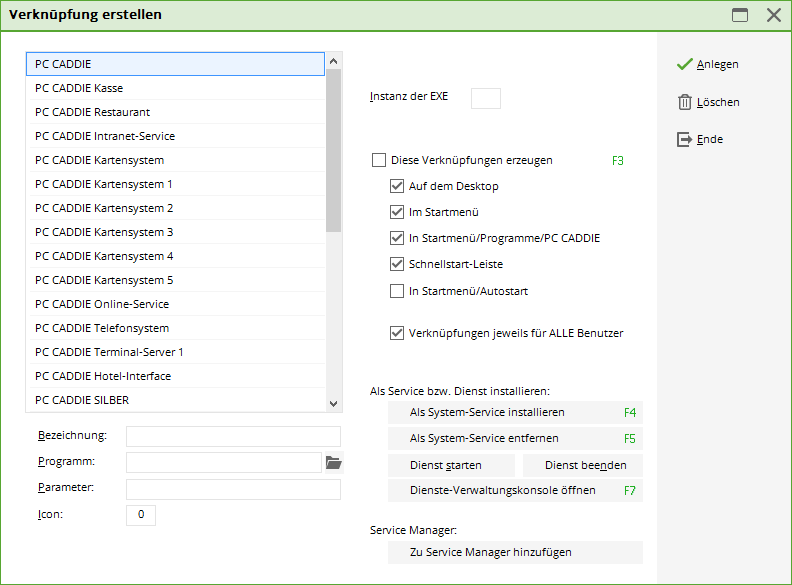Viewport: 792px width, 585px height.
Task: Uncheck 'Auf dem Desktop' option
Action: pos(397,186)
